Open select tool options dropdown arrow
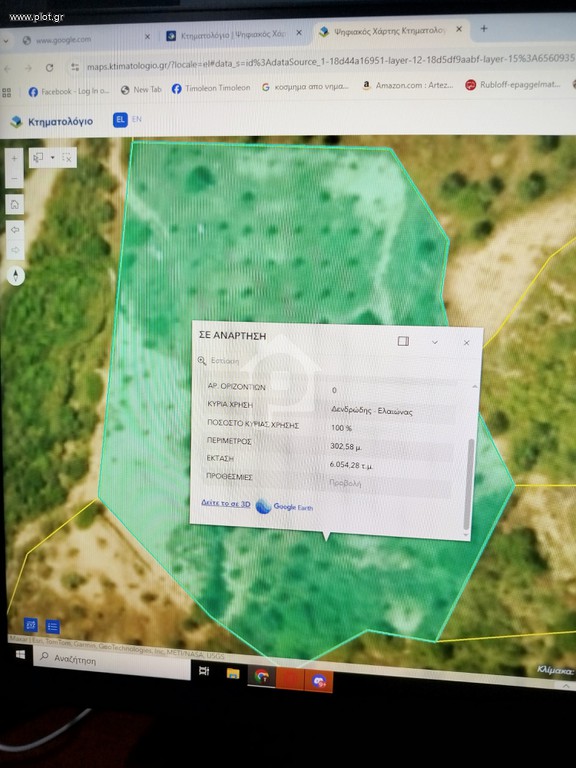Image resolution: width=576 pixels, height=768 pixels. (x=52, y=158)
